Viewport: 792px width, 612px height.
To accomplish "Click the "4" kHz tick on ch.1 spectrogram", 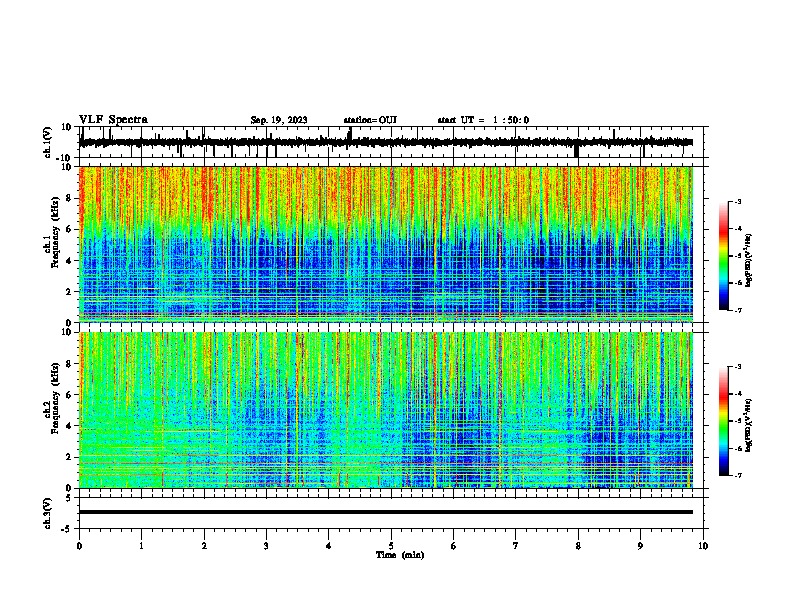I will coord(70,261).
